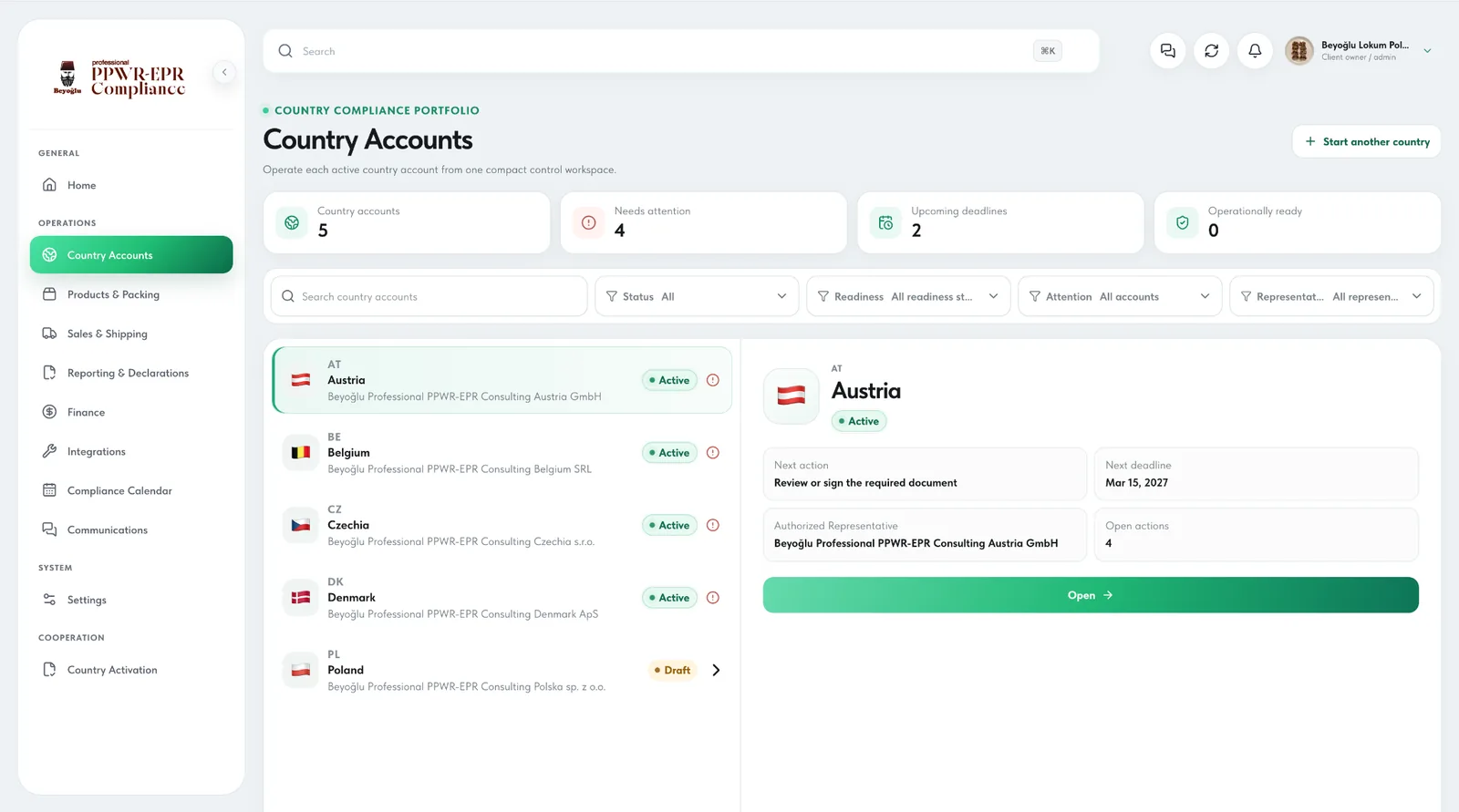Open the Compliance Calendar
Screen dimensions: 1459x812
131,490
